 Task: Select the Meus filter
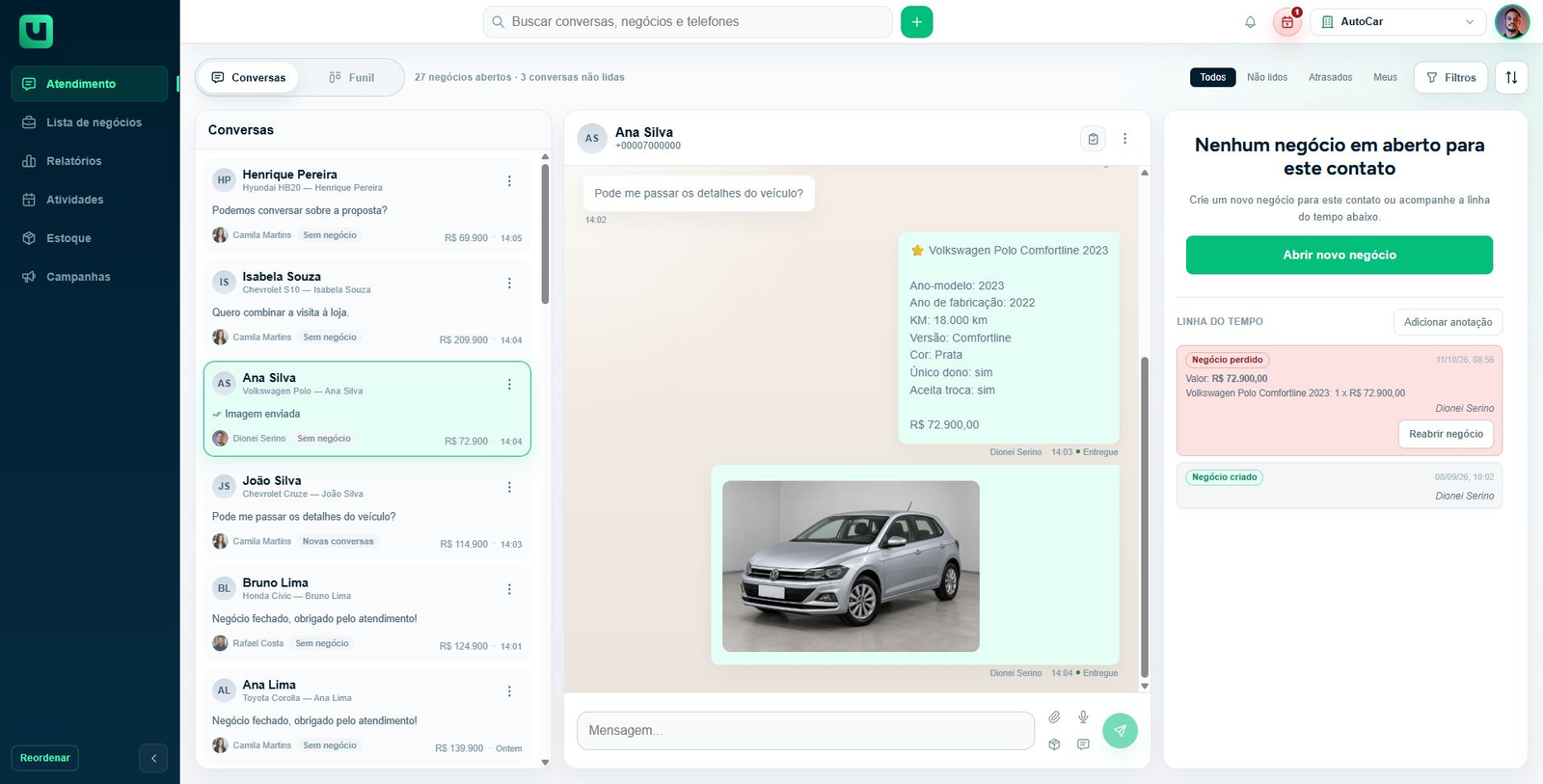1385,77
